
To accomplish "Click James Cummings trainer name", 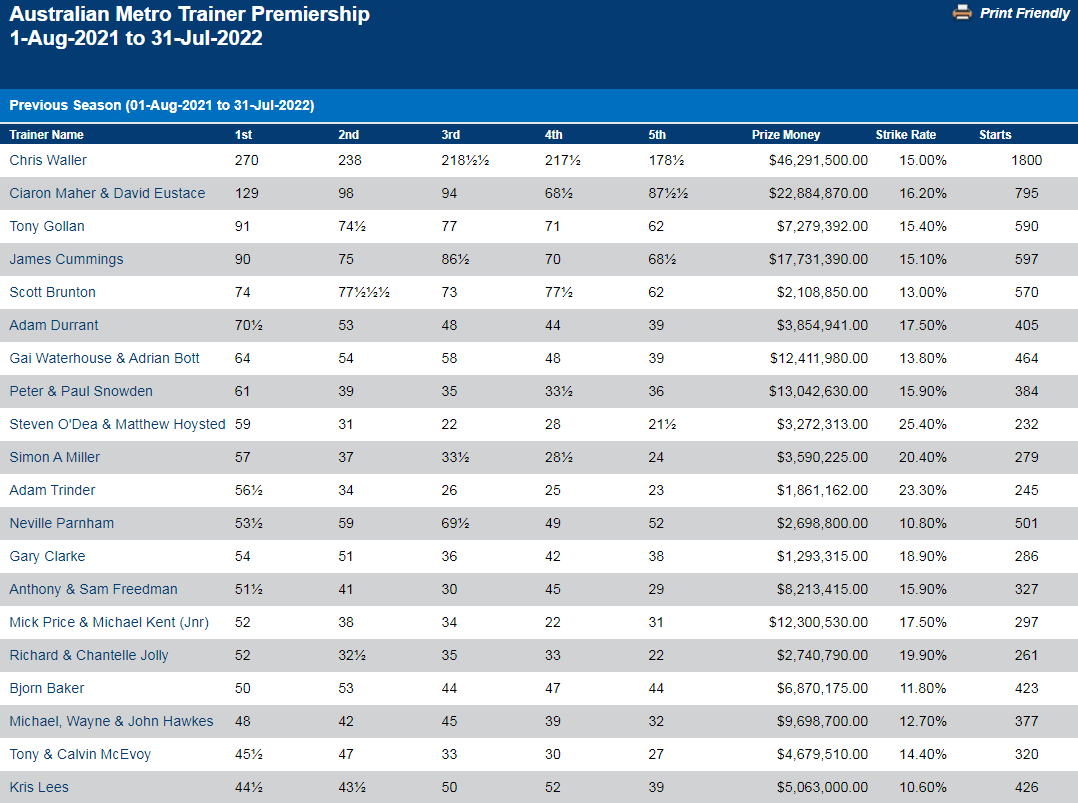I will pos(66,259).
